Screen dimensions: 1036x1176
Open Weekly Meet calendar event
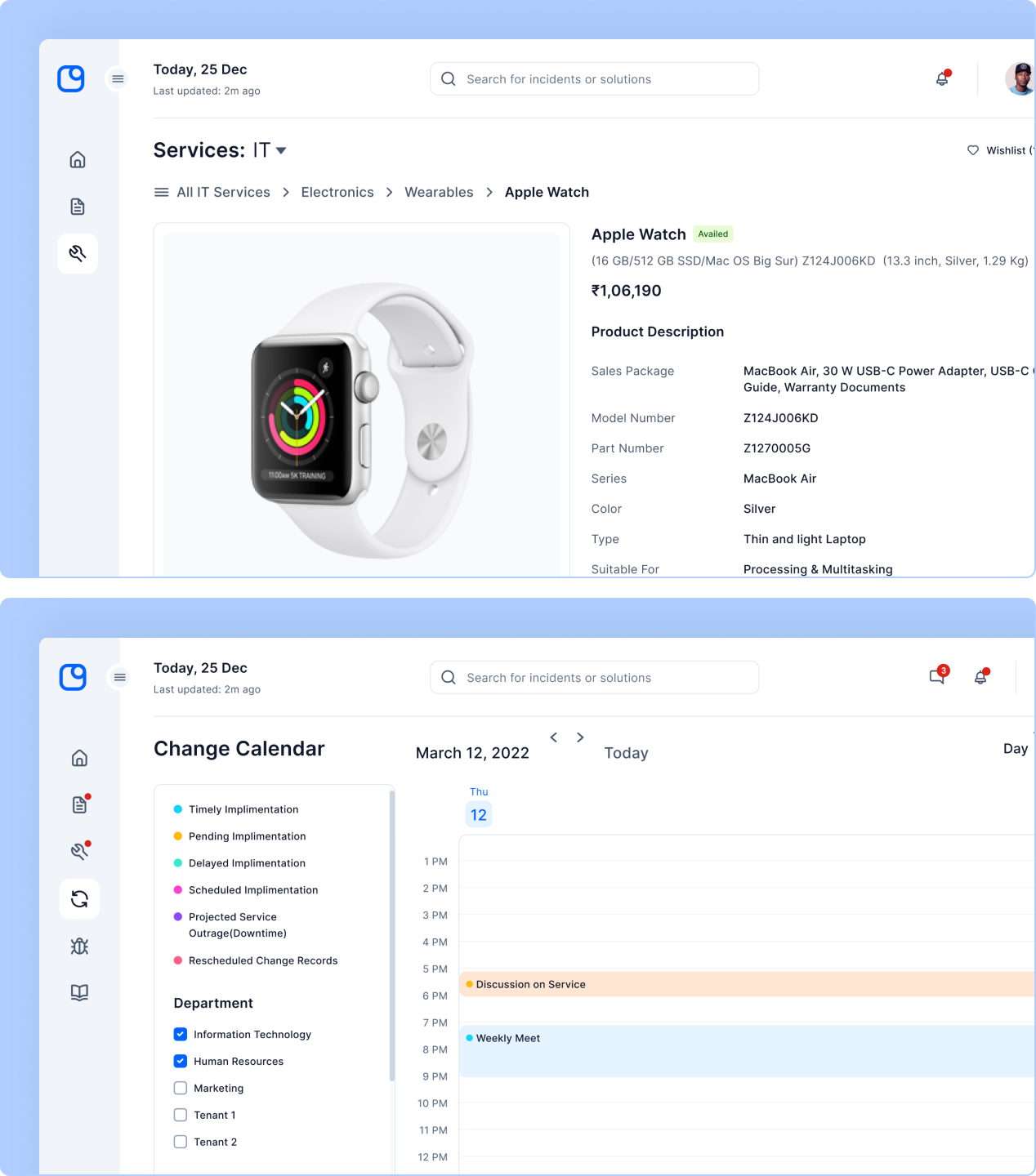(x=747, y=1052)
